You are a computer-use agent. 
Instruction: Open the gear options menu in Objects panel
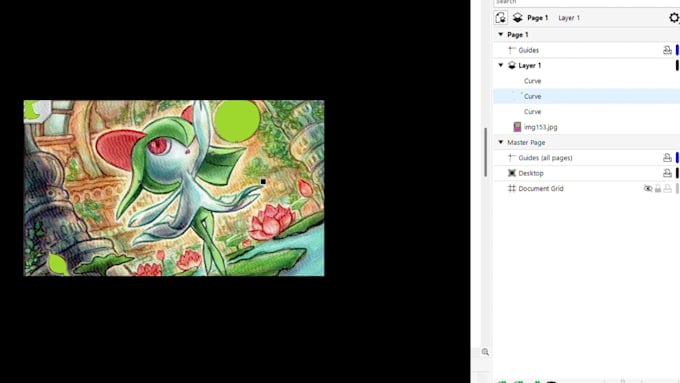(674, 18)
